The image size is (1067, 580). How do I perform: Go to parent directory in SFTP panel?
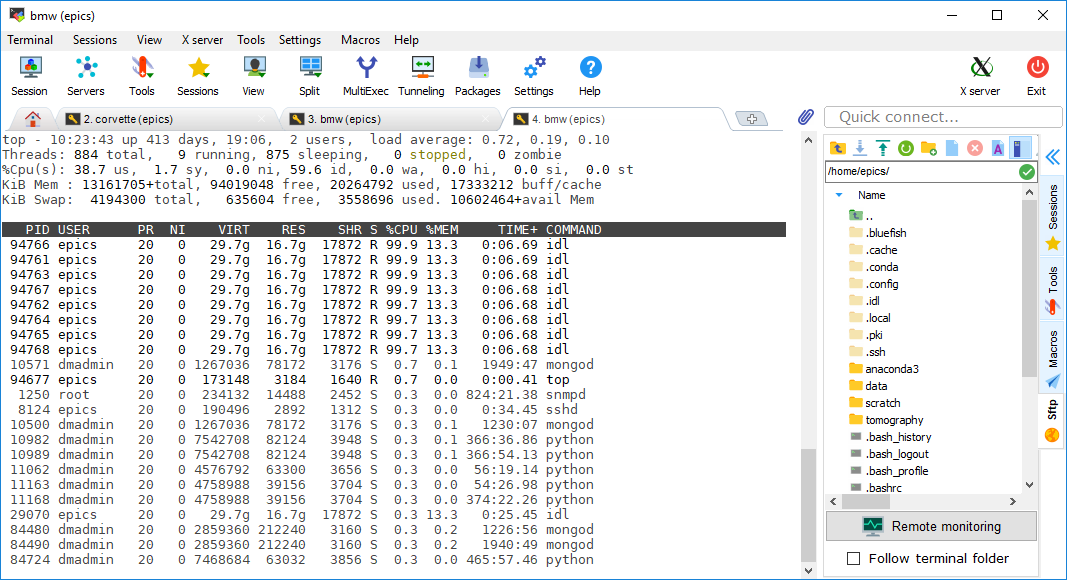838,148
